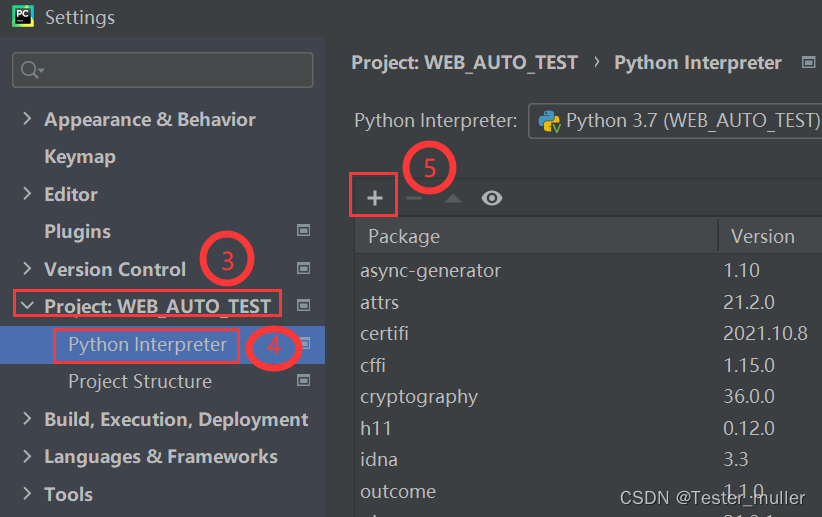Sort packages by Version column header
The height and width of the screenshot is (517, 822).
[x=763, y=236]
